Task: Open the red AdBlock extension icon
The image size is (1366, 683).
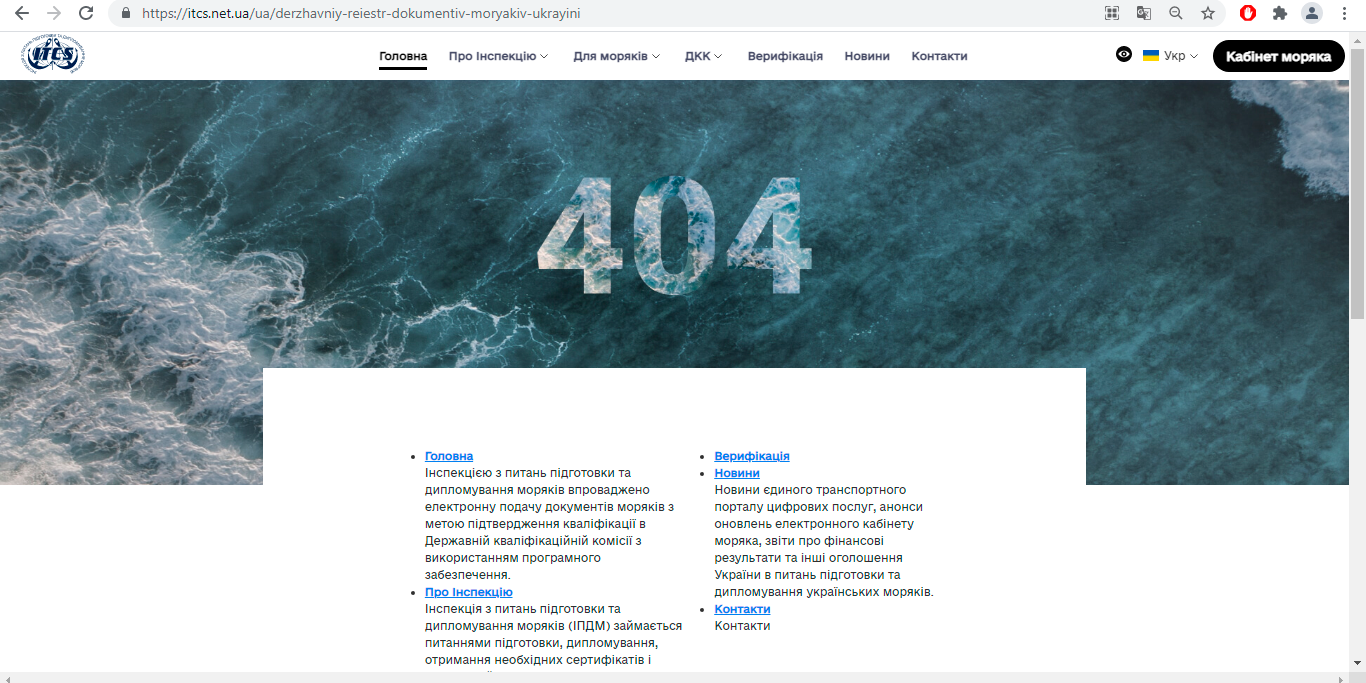Action: click(1247, 13)
